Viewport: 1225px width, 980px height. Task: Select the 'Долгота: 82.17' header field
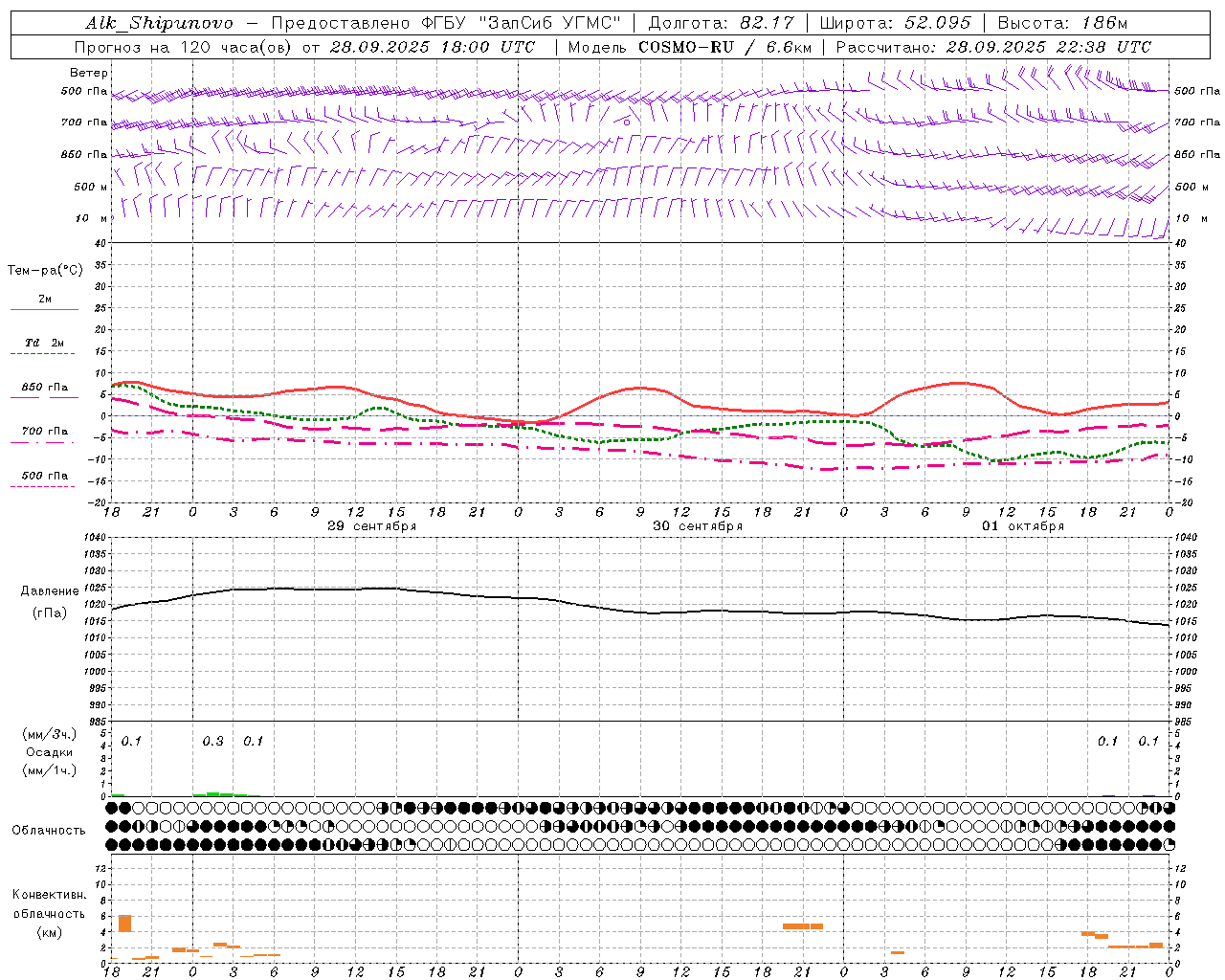point(720,23)
